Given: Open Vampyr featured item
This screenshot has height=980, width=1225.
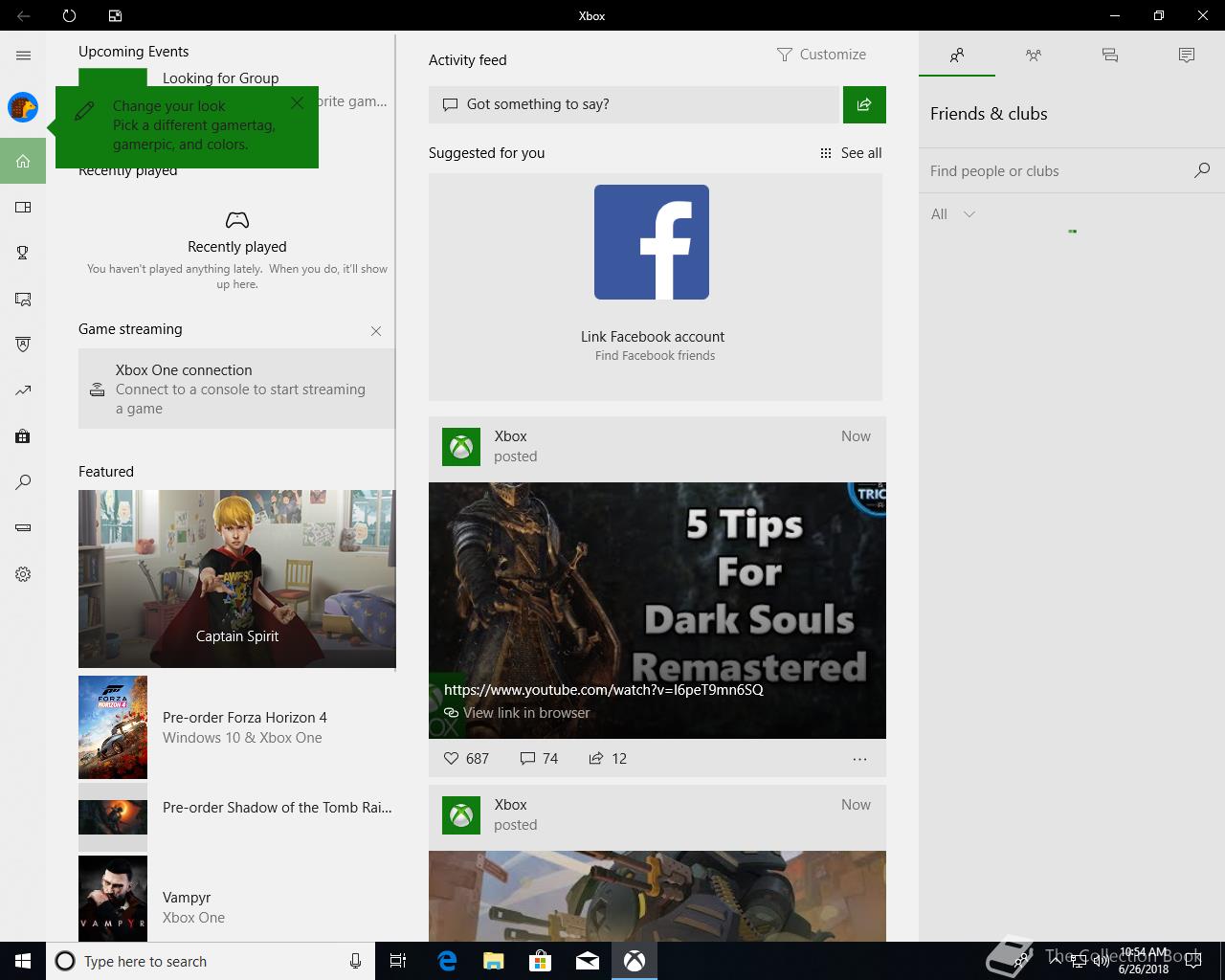Looking at the screenshot, I should pyautogui.click(x=237, y=899).
